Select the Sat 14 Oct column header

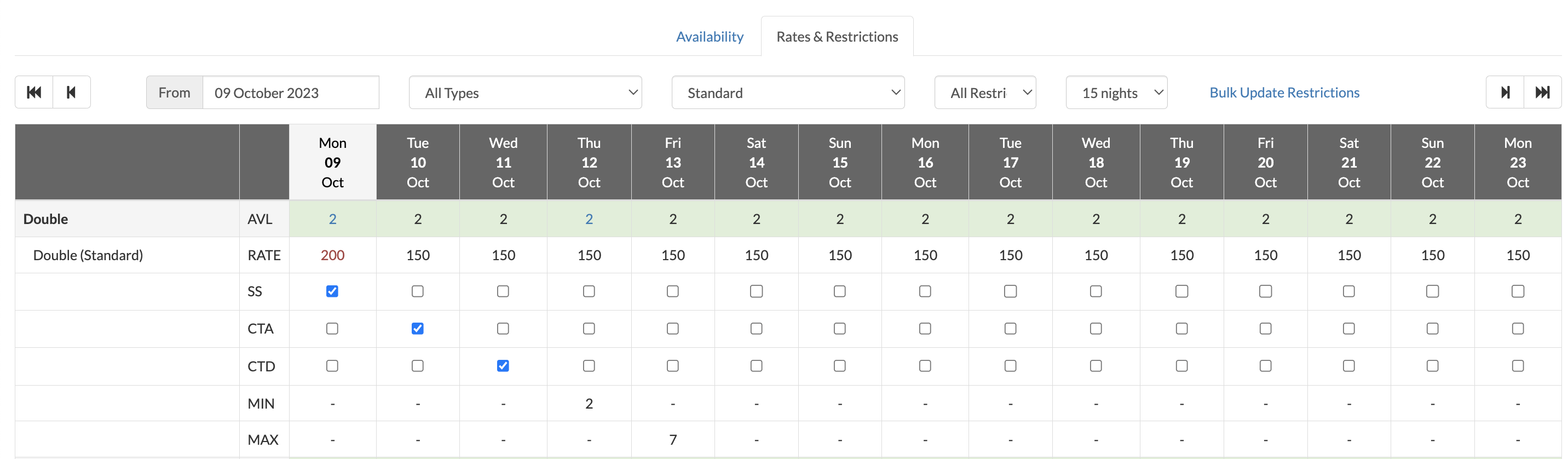[x=757, y=163]
